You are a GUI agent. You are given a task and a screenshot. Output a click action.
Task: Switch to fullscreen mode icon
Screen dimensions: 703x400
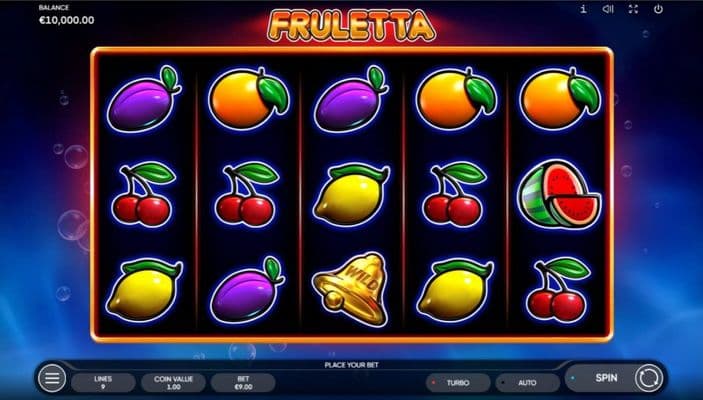tap(633, 9)
